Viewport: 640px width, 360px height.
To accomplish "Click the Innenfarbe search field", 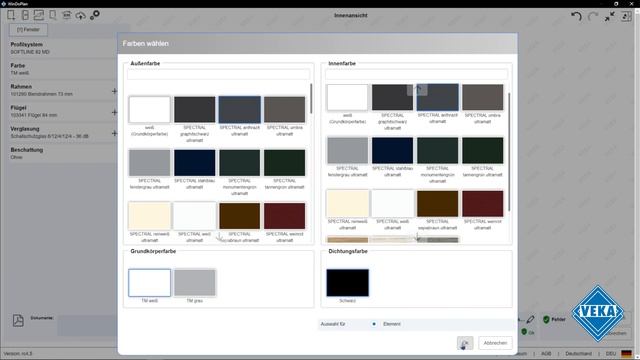I will click(x=416, y=74).
